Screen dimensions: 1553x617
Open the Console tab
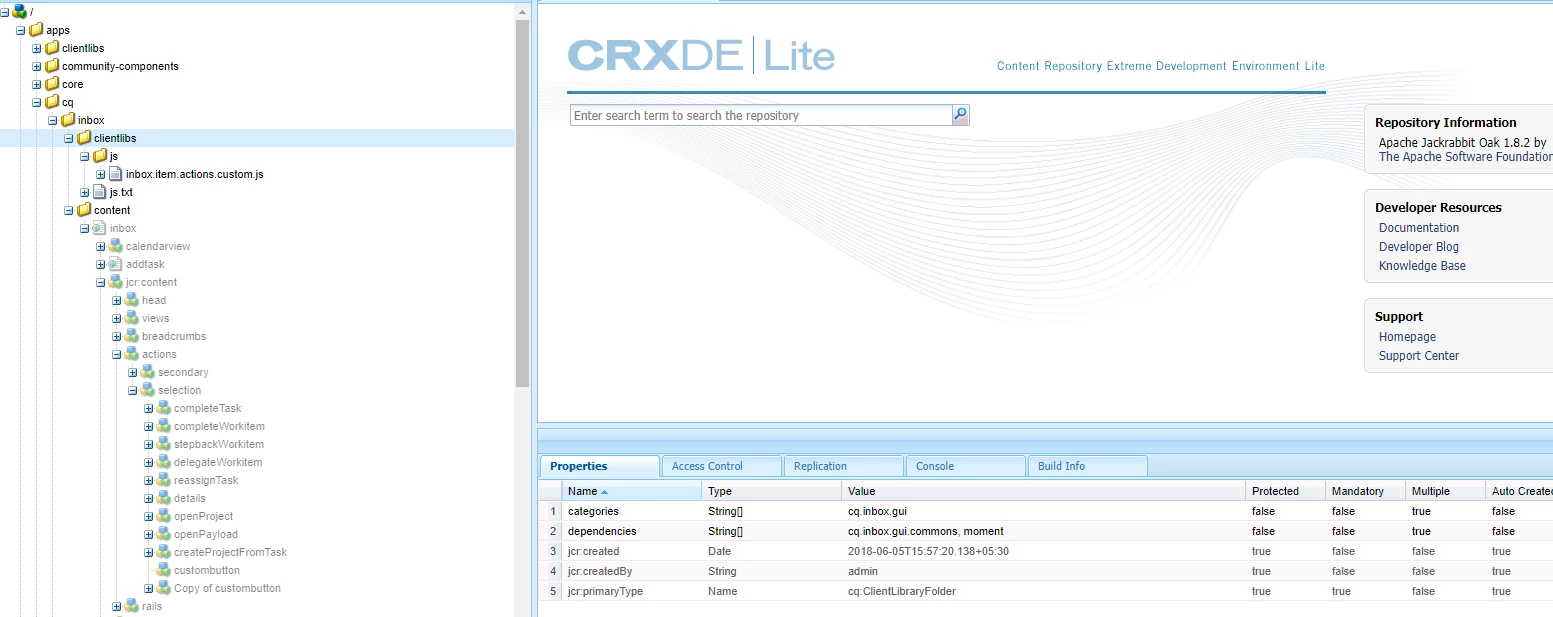coord(966,466)
